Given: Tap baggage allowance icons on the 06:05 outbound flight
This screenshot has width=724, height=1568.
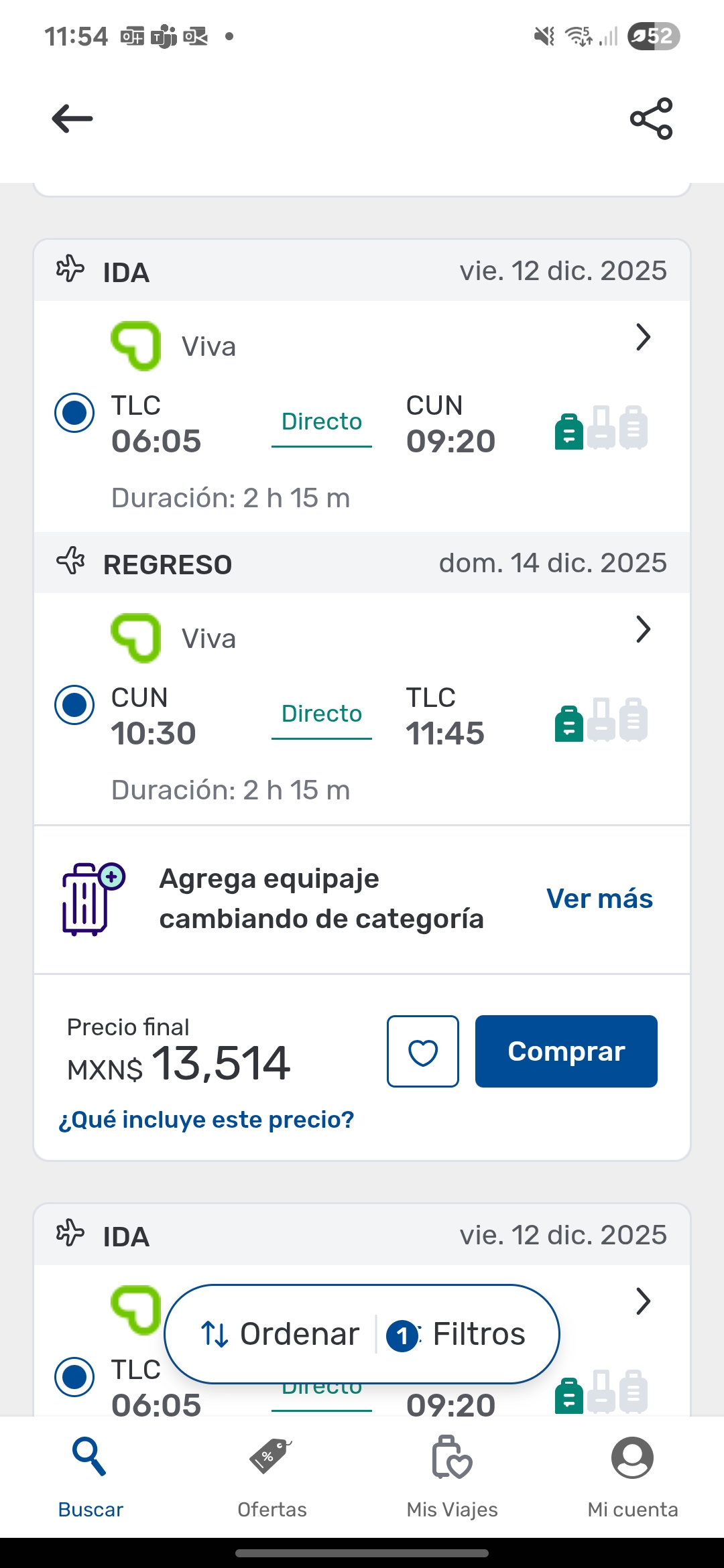Looking at the screenshot, I should tap(601, 428).
